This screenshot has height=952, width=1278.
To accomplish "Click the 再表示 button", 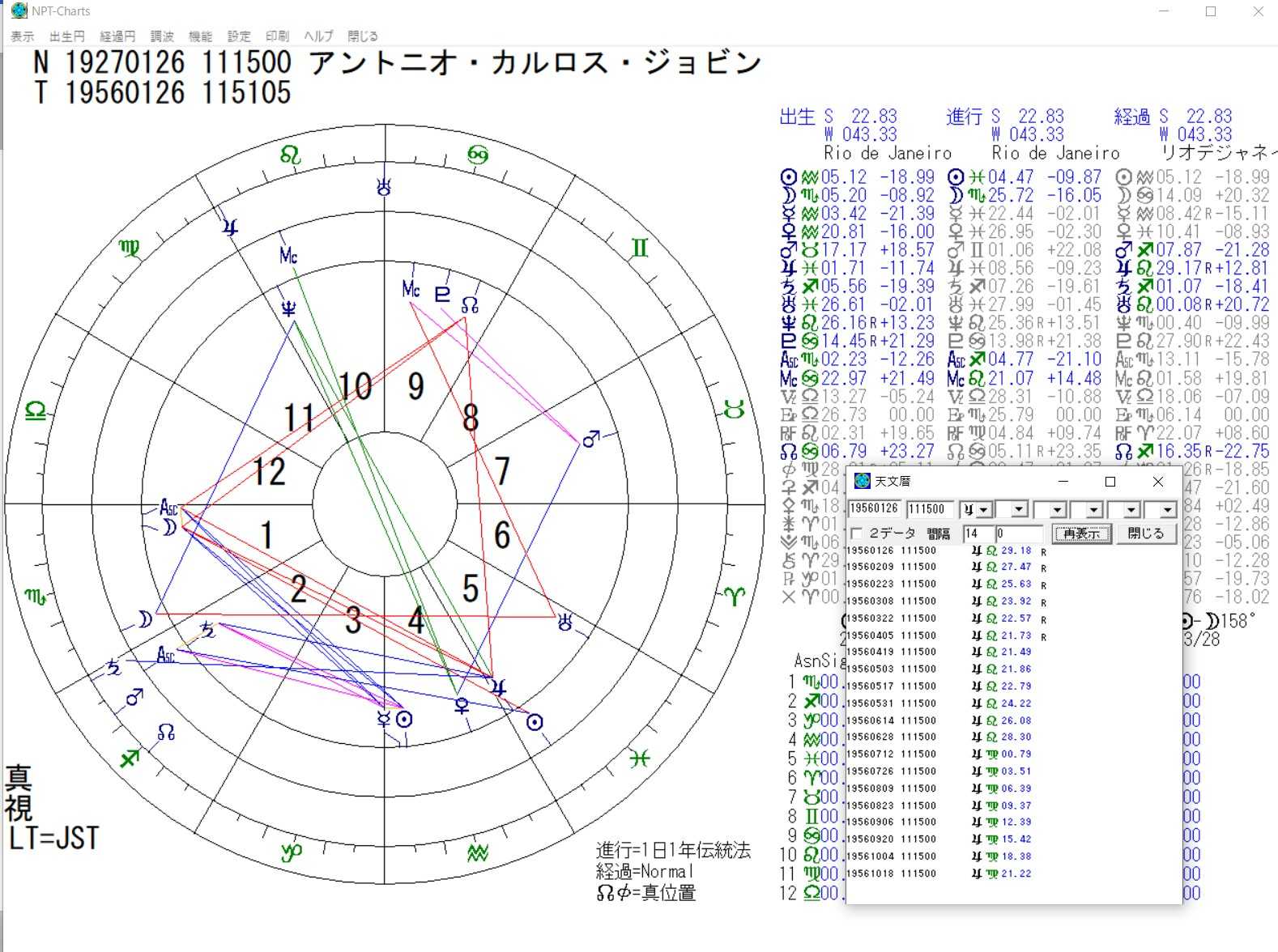I will click(1081, 533).
